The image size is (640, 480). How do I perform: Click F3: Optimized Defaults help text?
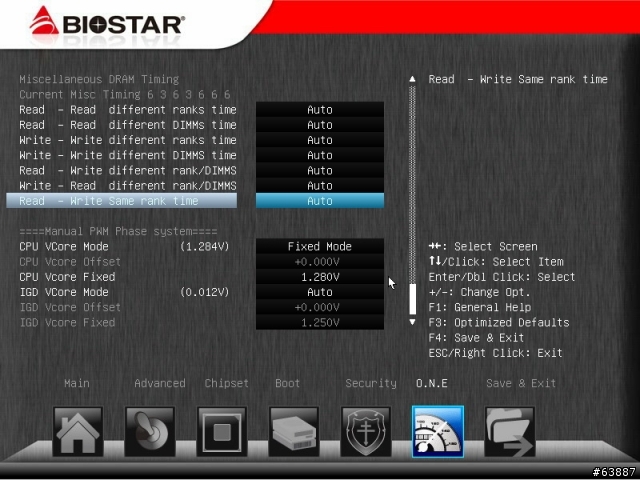pos(499,322)
